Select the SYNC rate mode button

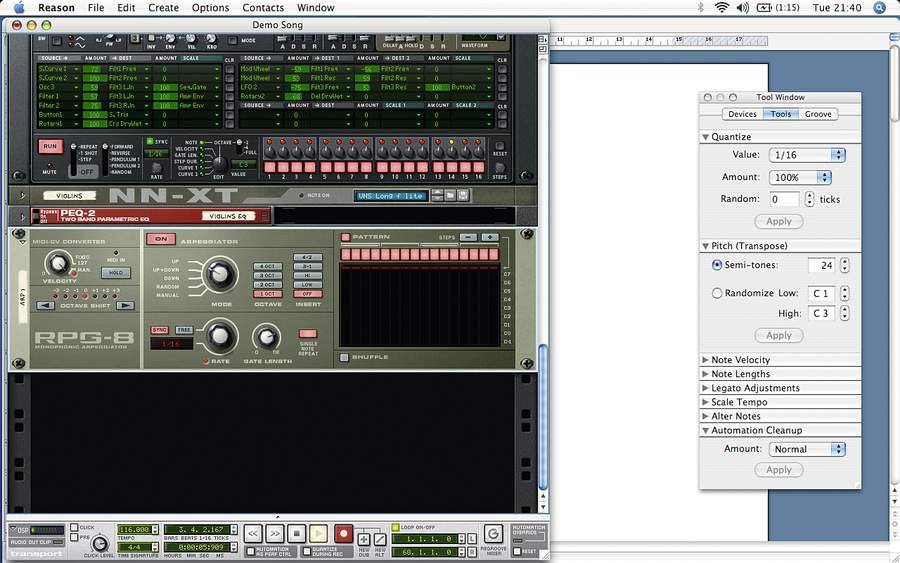[160, 330]
